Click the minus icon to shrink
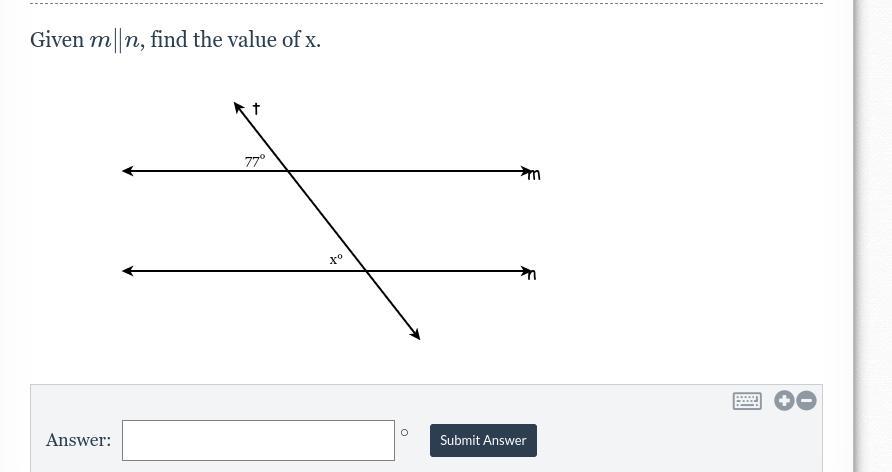 coord(806,401)
